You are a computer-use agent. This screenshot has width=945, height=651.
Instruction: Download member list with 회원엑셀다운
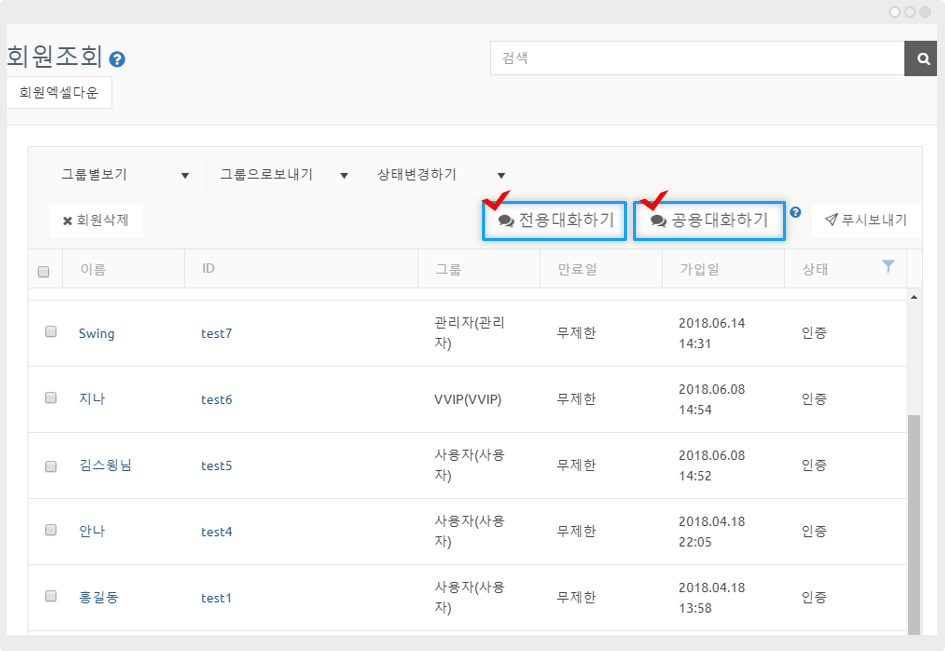click(x=59, y=93)
